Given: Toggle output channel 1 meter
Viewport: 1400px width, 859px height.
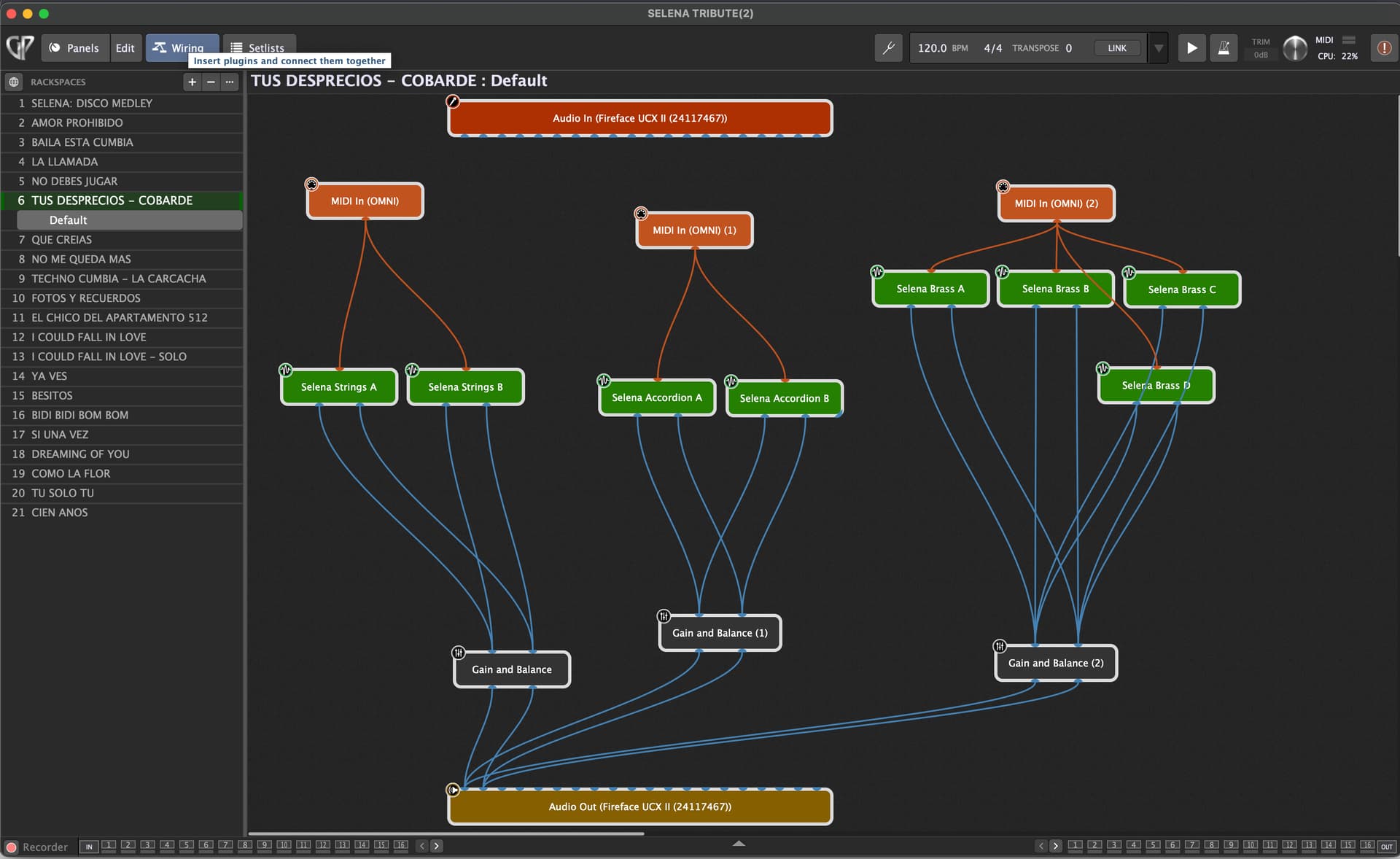Looking at the screenshot, I should tap(1075, 846).
